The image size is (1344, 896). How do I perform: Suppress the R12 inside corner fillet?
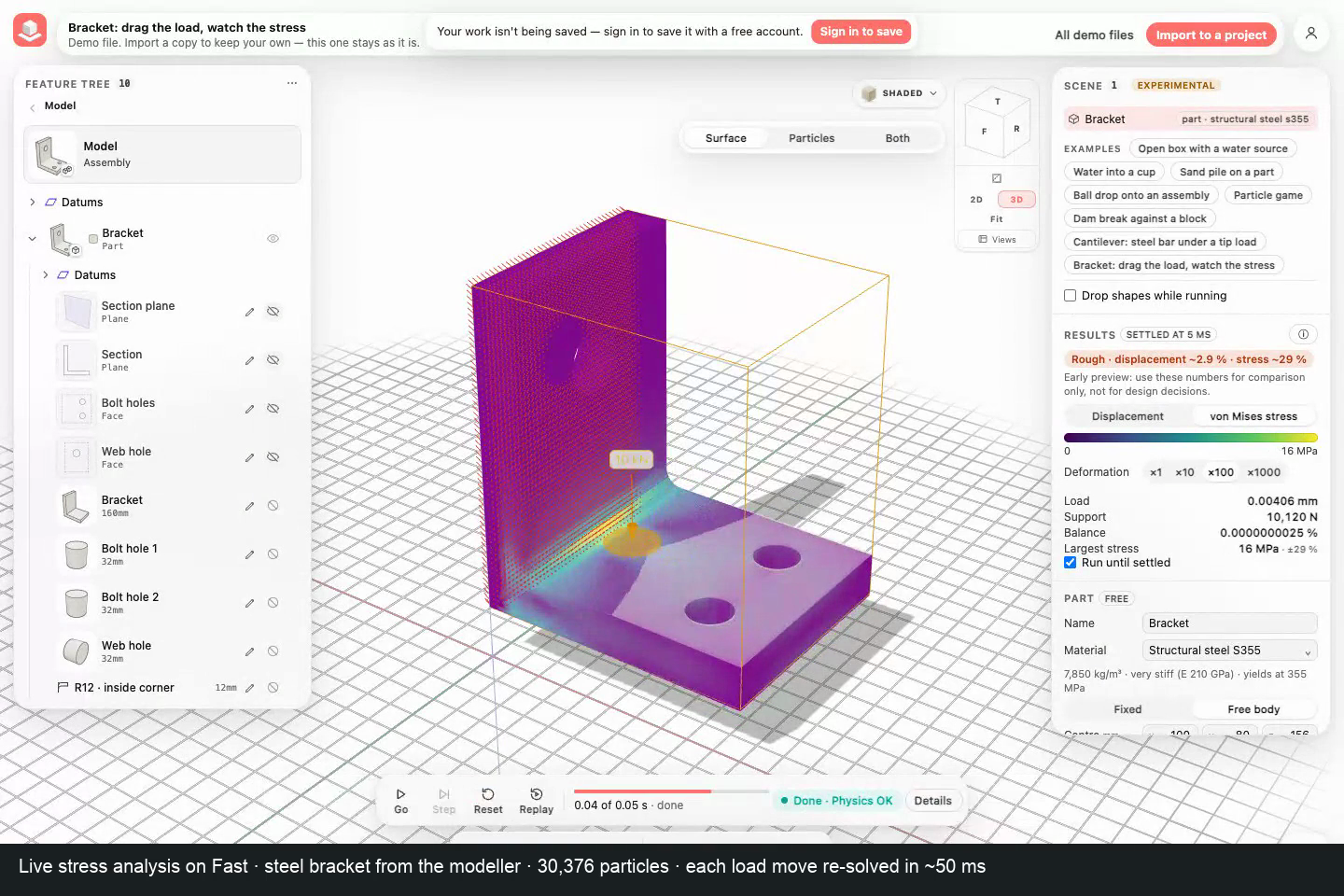(273, 688)
